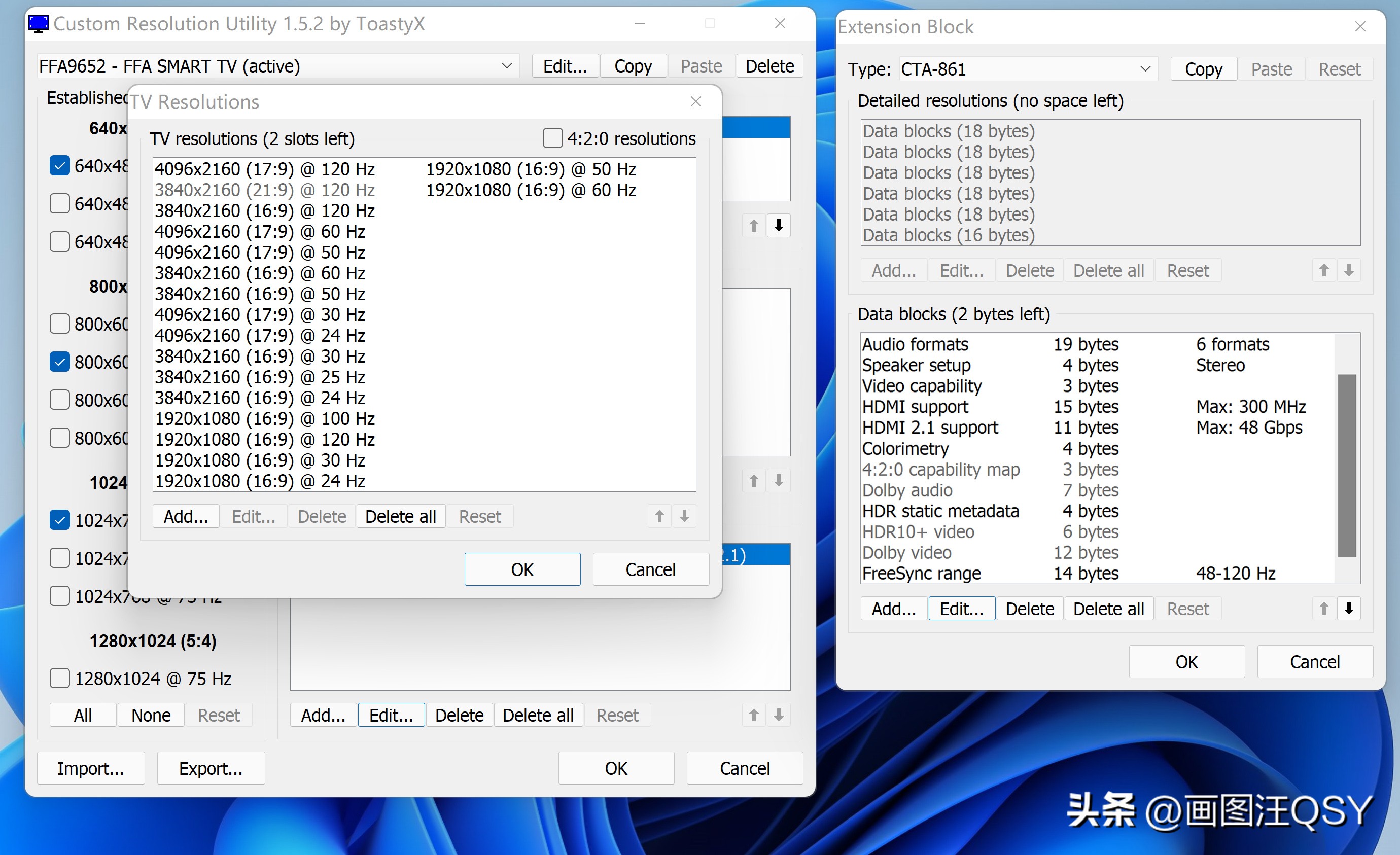Click the CRU monitor icon in title bar
Screen dimensions: 1400x855
pyautogui.click(x=38, y=23)
